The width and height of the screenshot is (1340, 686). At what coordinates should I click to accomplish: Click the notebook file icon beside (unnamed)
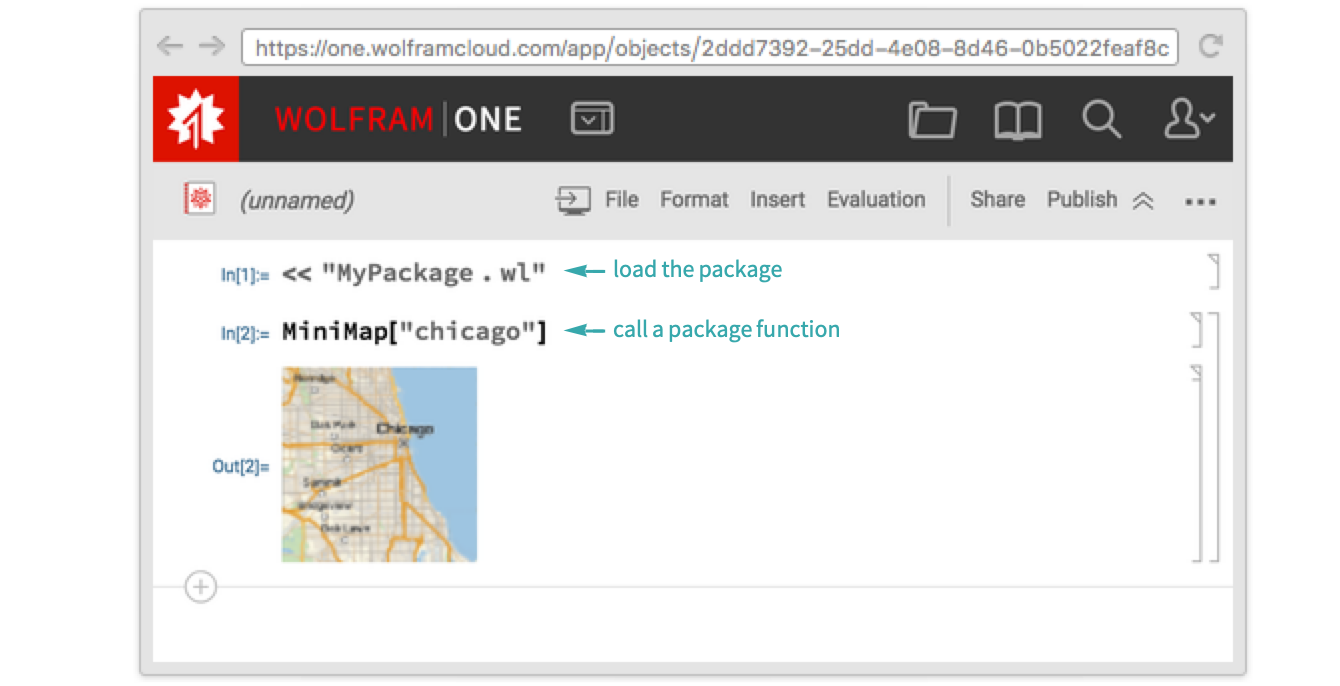point(201,199)
